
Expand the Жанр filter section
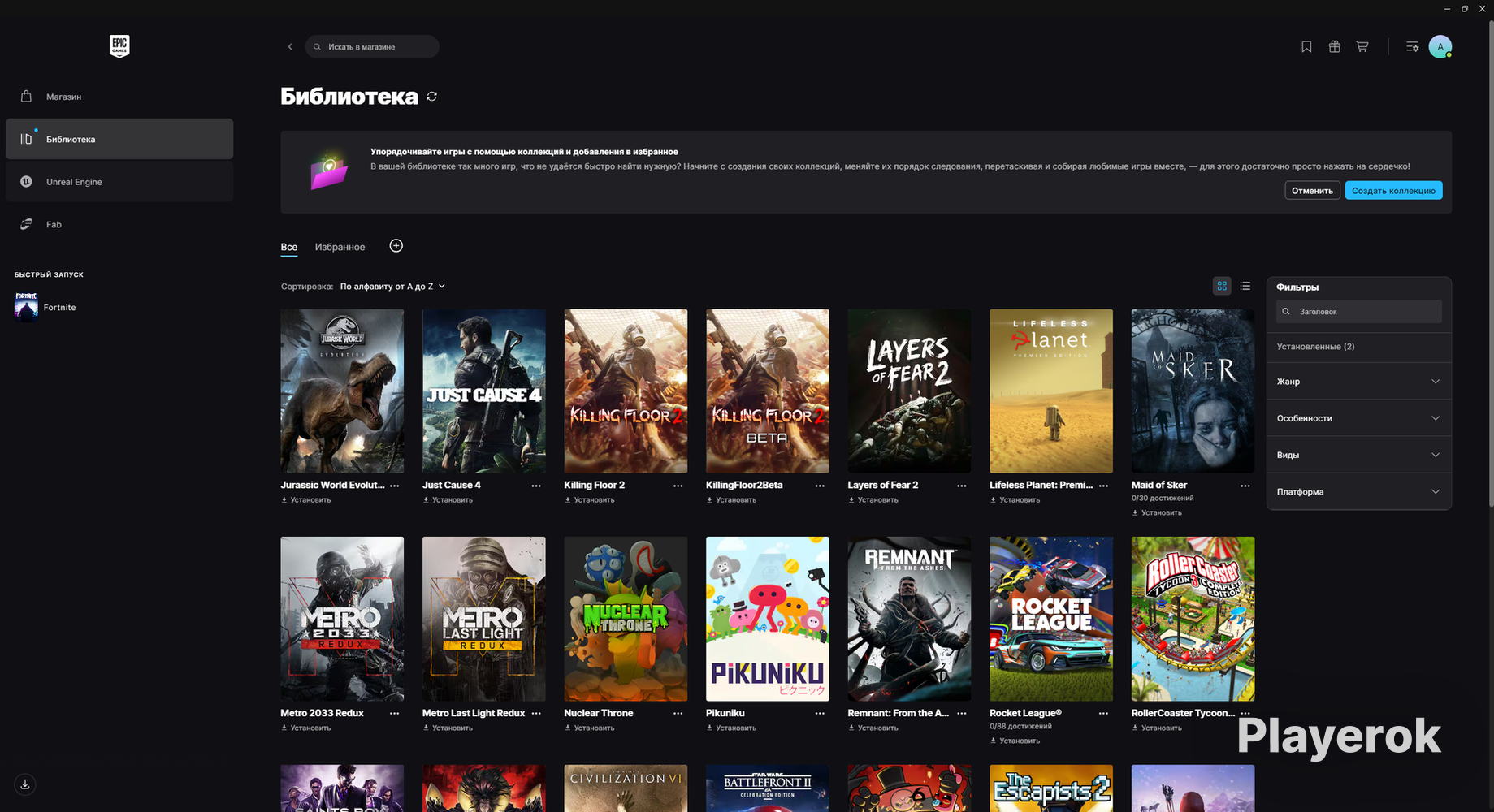click(1358, 382)
